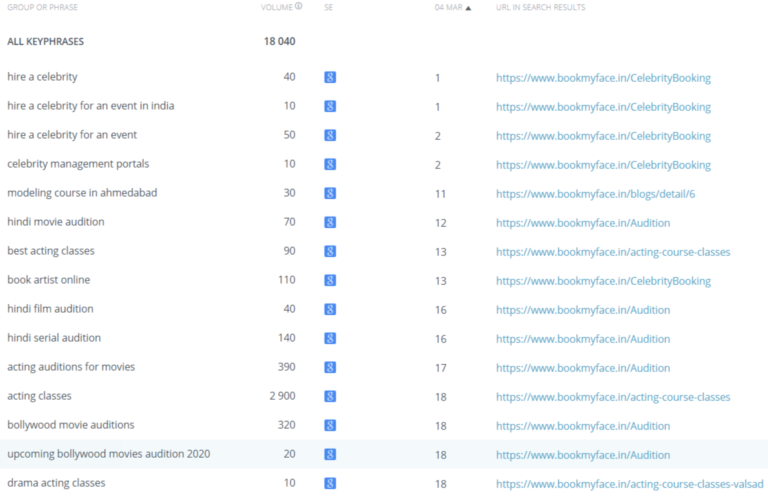Viewport: 768px width, 497px height.
Task: Open Audition link for 'hindi movie audition'
Action: pos(583,223)
